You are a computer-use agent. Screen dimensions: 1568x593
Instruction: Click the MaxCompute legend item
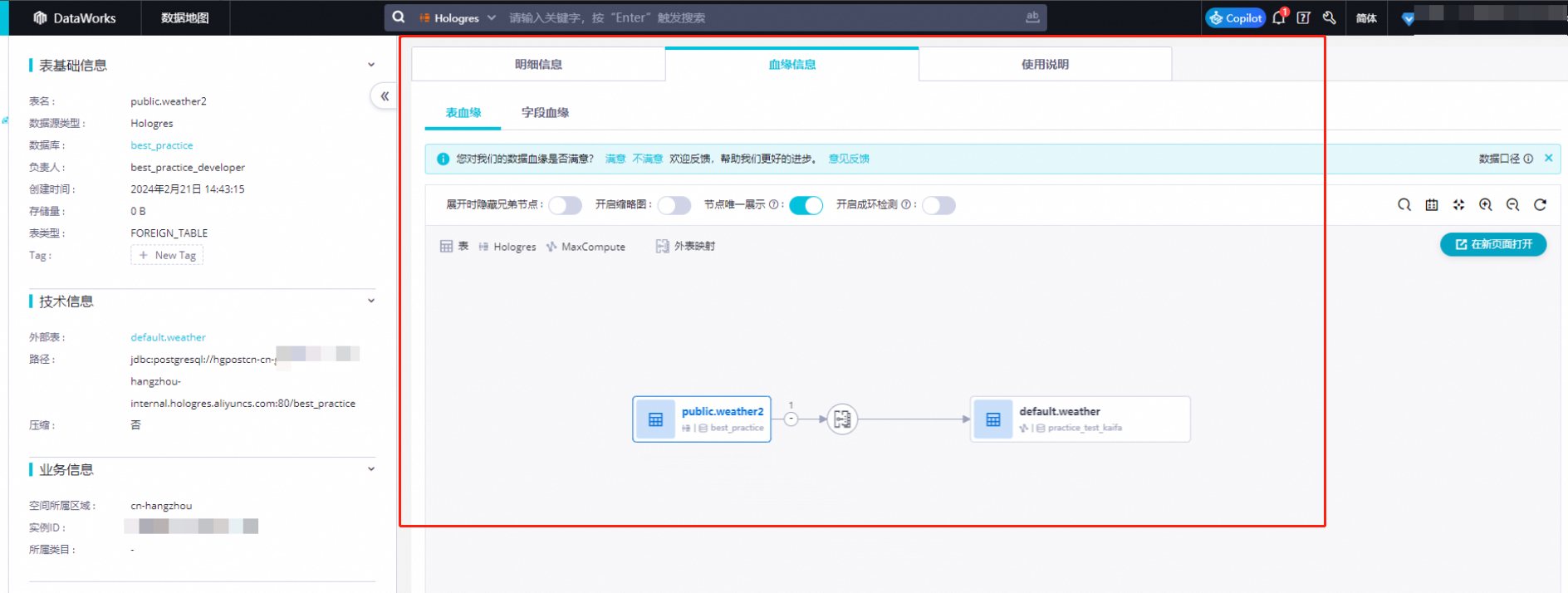tap(586, 247)
